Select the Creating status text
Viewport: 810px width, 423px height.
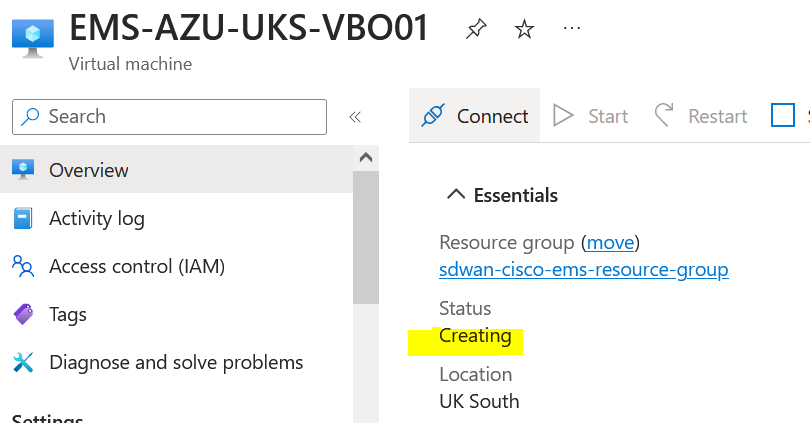(x=475, y=336)
